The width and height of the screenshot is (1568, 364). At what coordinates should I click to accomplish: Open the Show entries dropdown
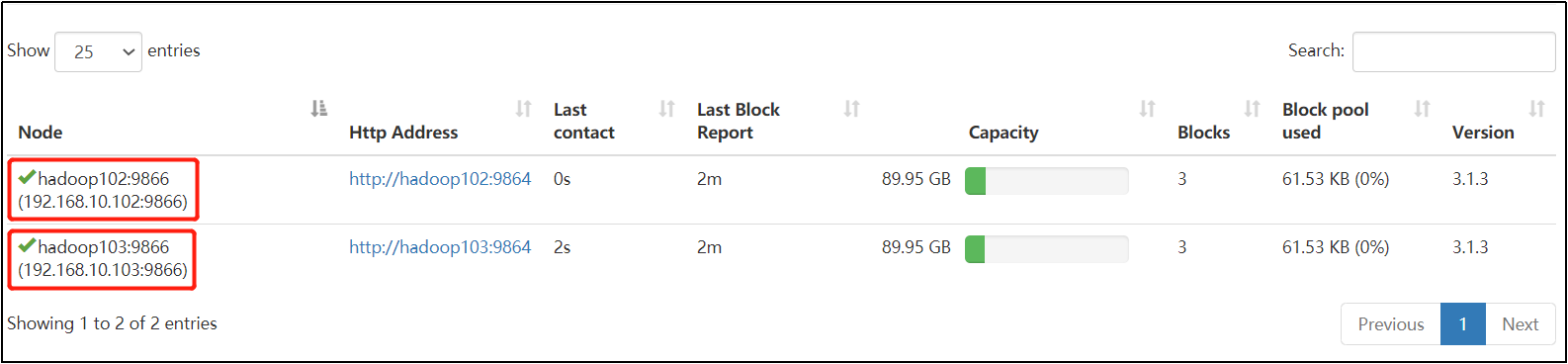tap(98, 51)
